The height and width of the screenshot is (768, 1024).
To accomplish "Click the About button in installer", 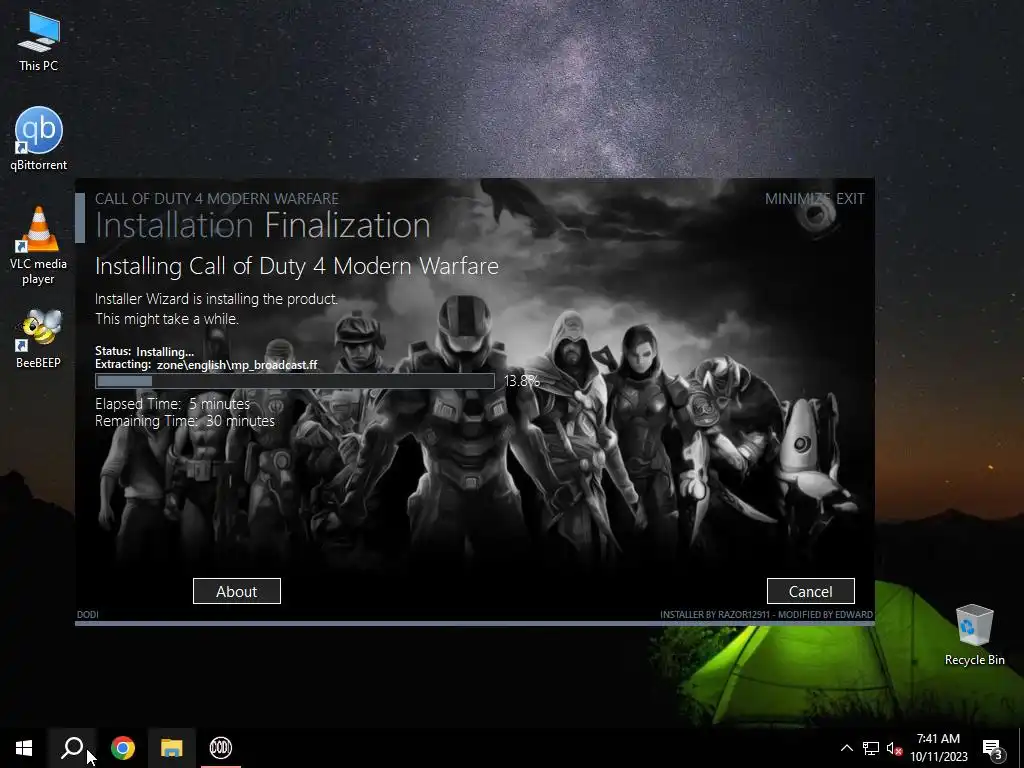I will point(237,591).
